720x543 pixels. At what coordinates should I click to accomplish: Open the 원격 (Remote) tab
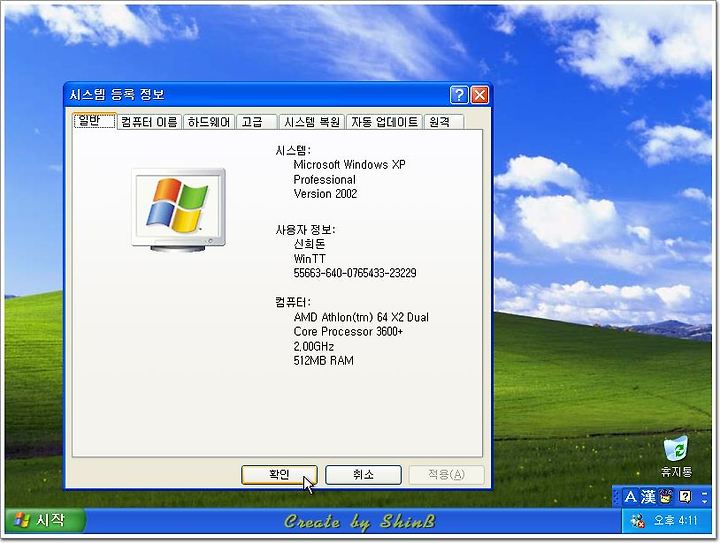[444, 122]
